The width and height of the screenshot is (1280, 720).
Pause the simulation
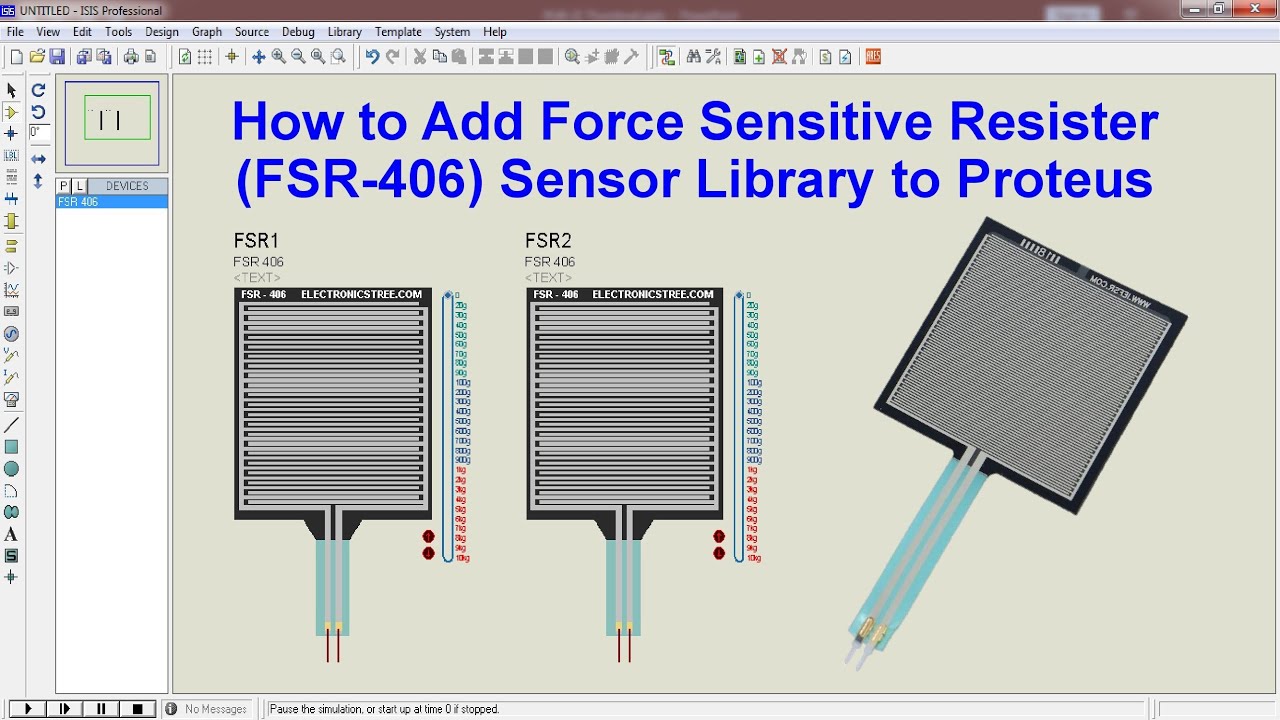(x=101, y=709)
